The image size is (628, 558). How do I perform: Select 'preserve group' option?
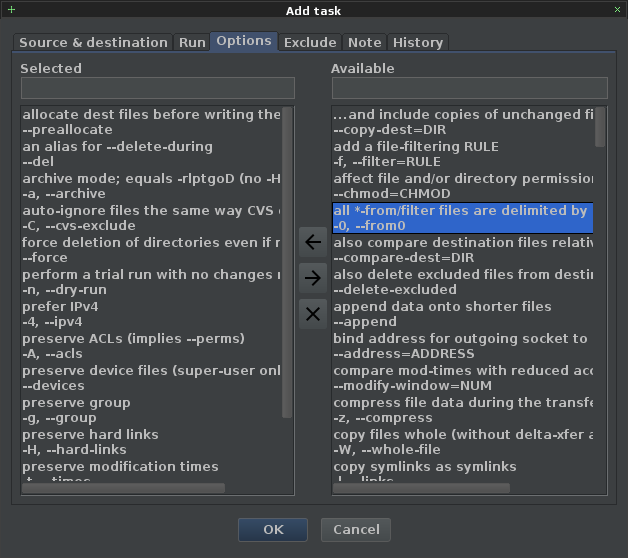(151, 411)
